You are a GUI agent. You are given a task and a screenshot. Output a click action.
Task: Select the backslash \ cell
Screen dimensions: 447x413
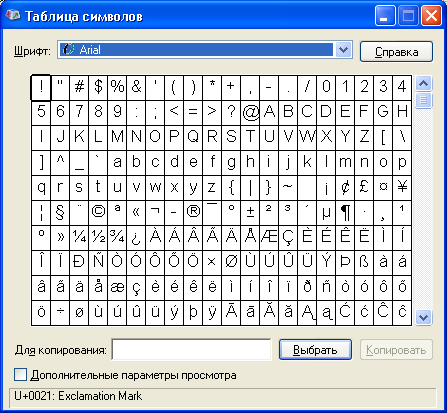click(x=402, y=137)
